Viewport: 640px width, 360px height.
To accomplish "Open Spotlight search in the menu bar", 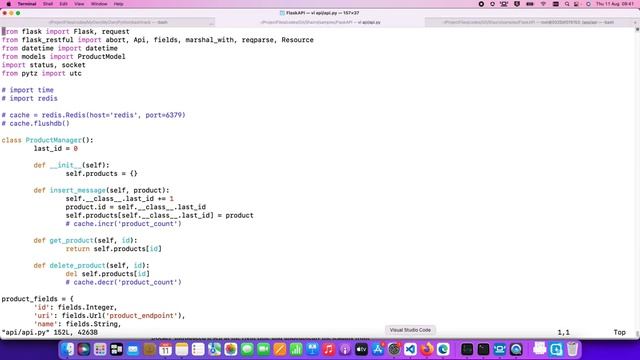I will [x=567, y=4].
